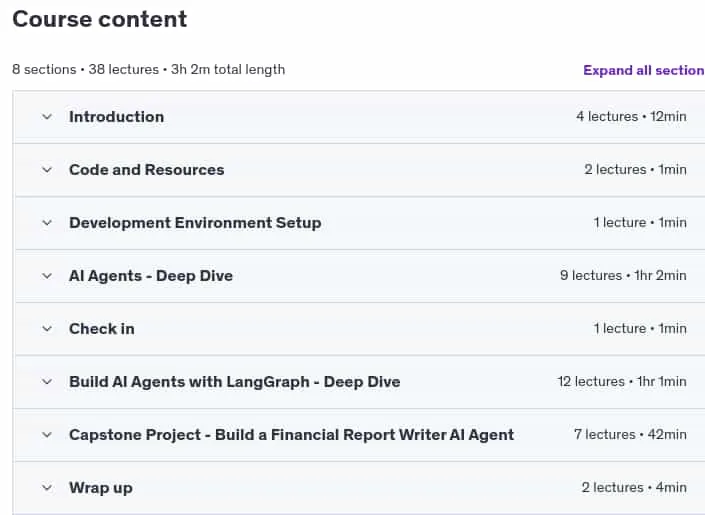Screen dimensions: 705x515
Task: Select the Wrap up section title
Action: tap(101, 488)
